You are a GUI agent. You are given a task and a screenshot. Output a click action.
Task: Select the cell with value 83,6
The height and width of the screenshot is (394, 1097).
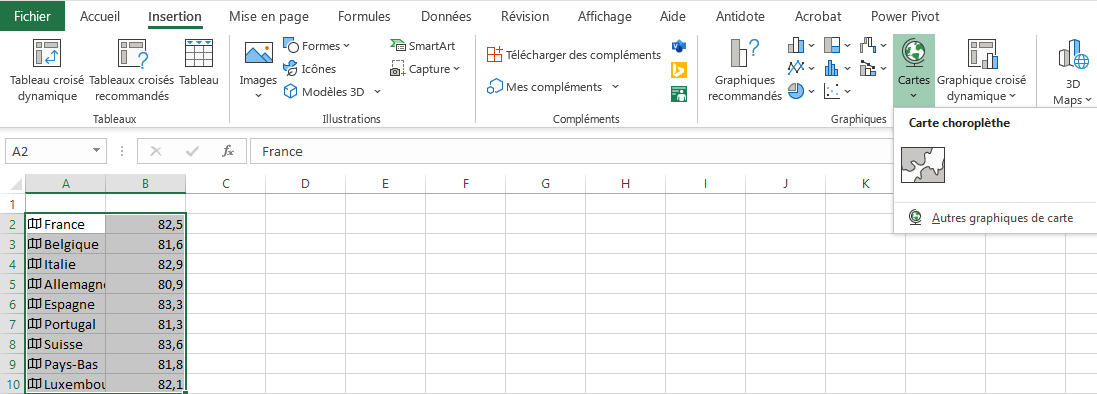tap(146, 344)
